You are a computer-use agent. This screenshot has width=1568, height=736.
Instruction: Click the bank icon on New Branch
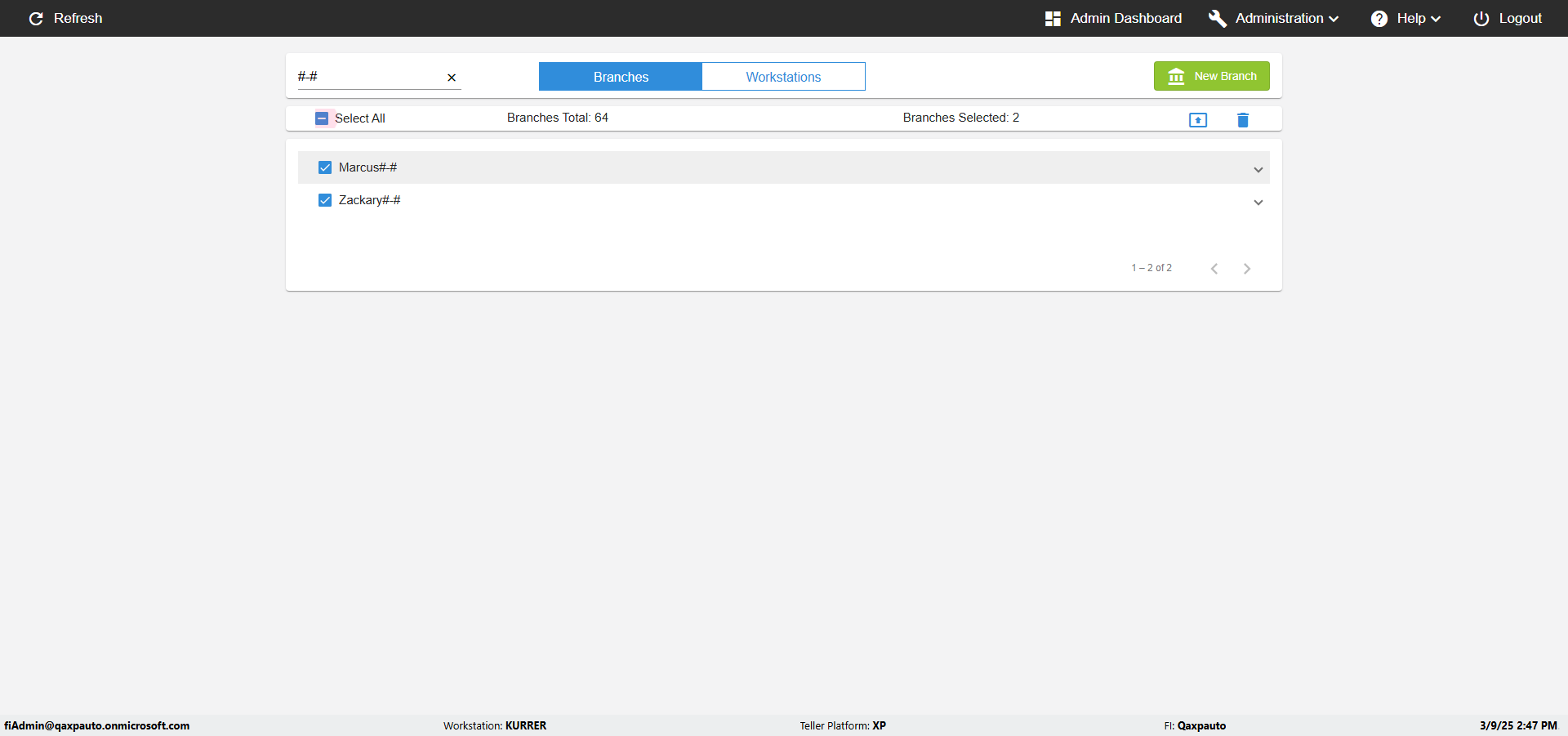1176,76
